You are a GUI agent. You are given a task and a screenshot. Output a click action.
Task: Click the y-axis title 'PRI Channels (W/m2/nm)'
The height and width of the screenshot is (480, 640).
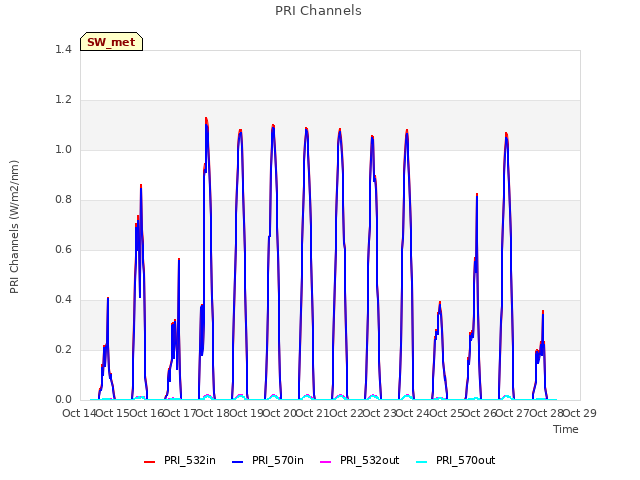click(x=14, y=227)
